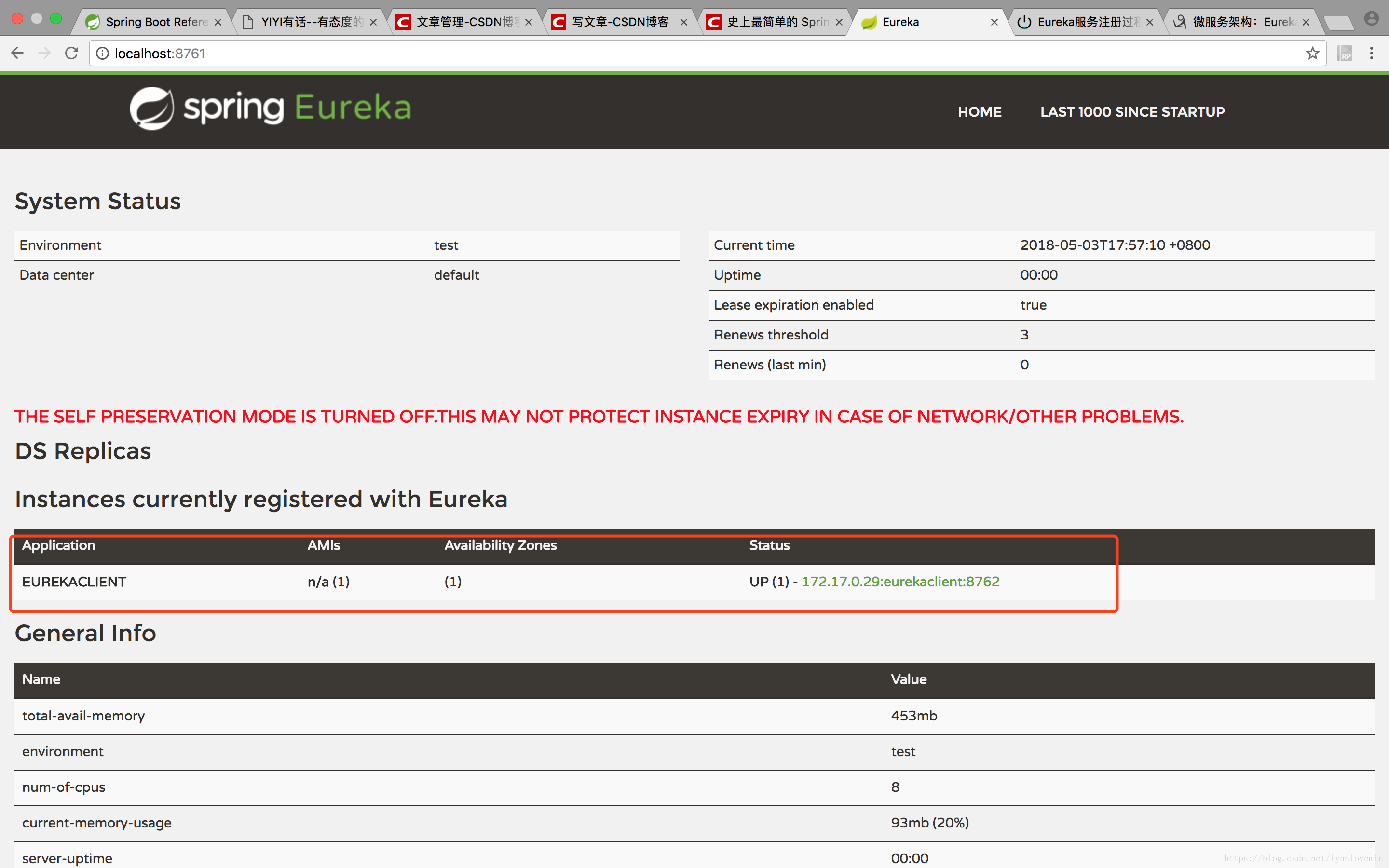
Task: Open LAST 1000 SINCE STARTUP page
Action: tap(1132, 112)
